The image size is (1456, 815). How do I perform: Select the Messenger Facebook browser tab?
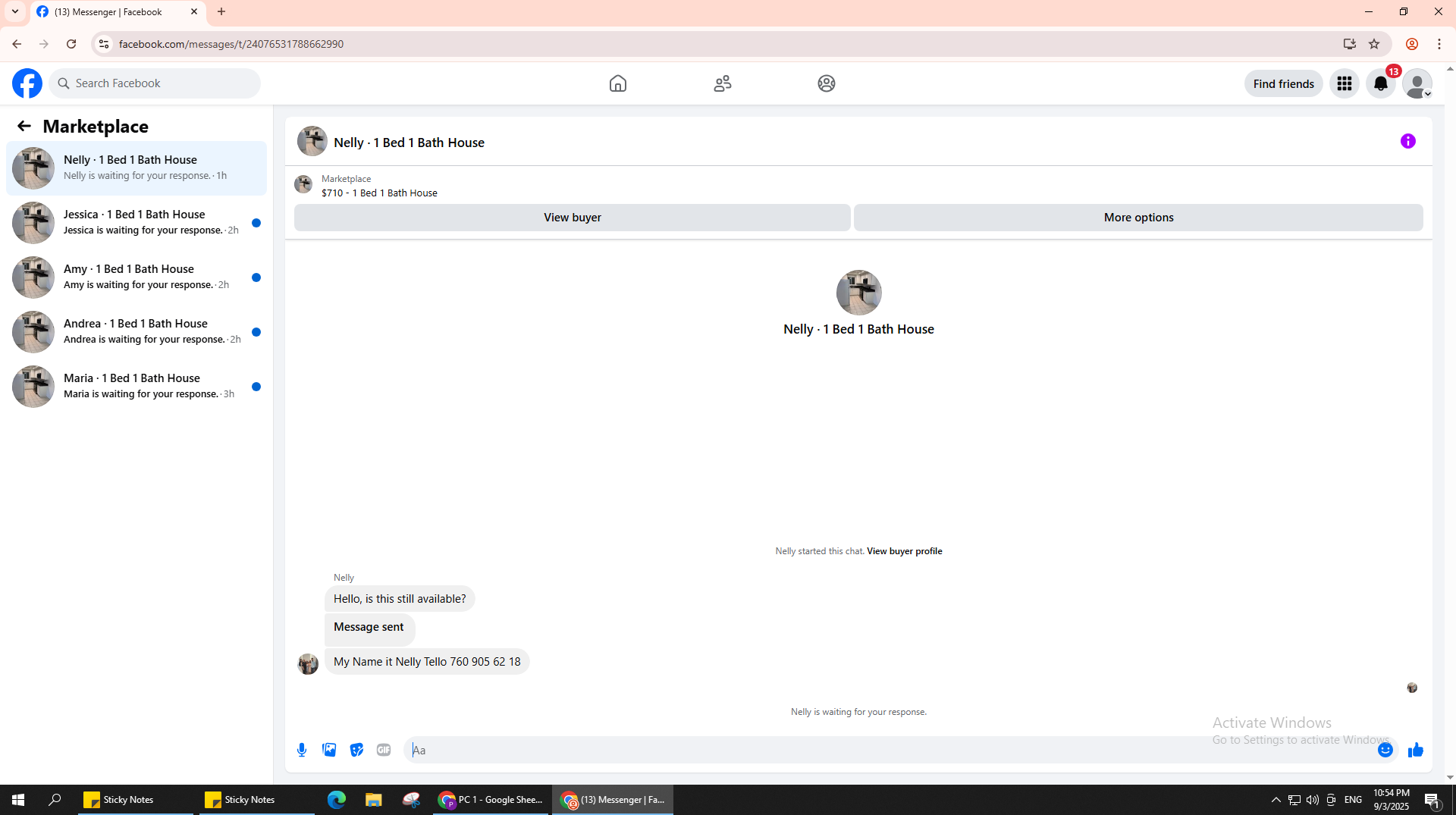tap(118, 12)
